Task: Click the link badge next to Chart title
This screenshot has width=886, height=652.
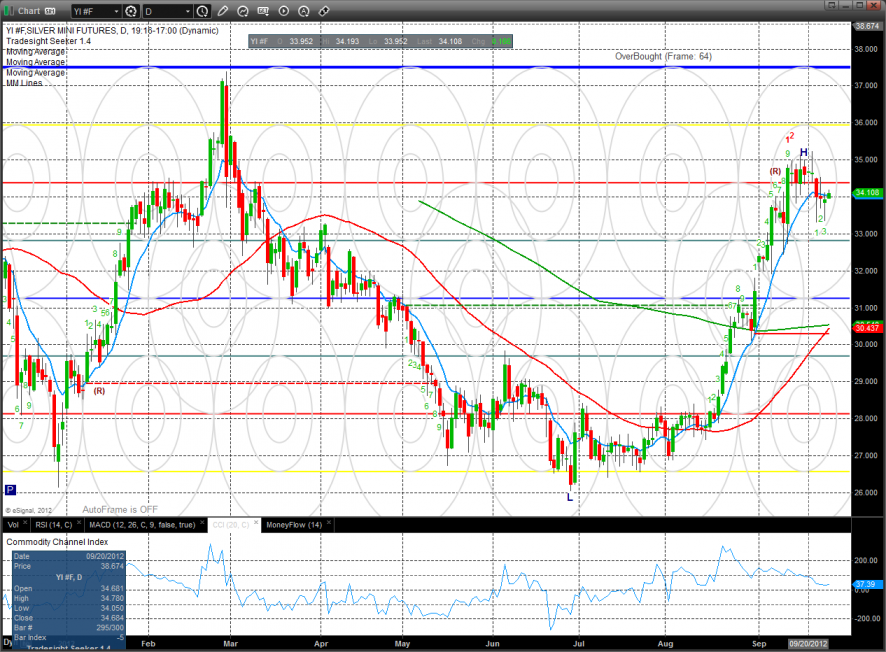Action: point(49,11)
